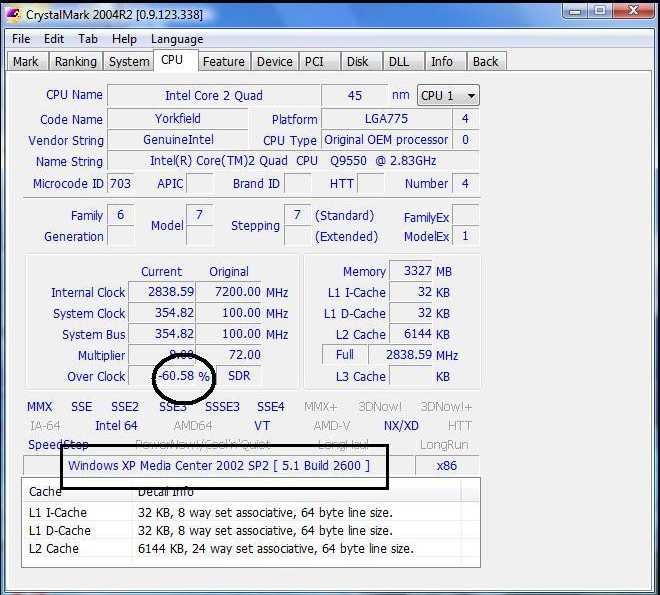The width and height of the screenshot is (660, 595).
Task: Click the SSE2 feature label
Action: 125,407
